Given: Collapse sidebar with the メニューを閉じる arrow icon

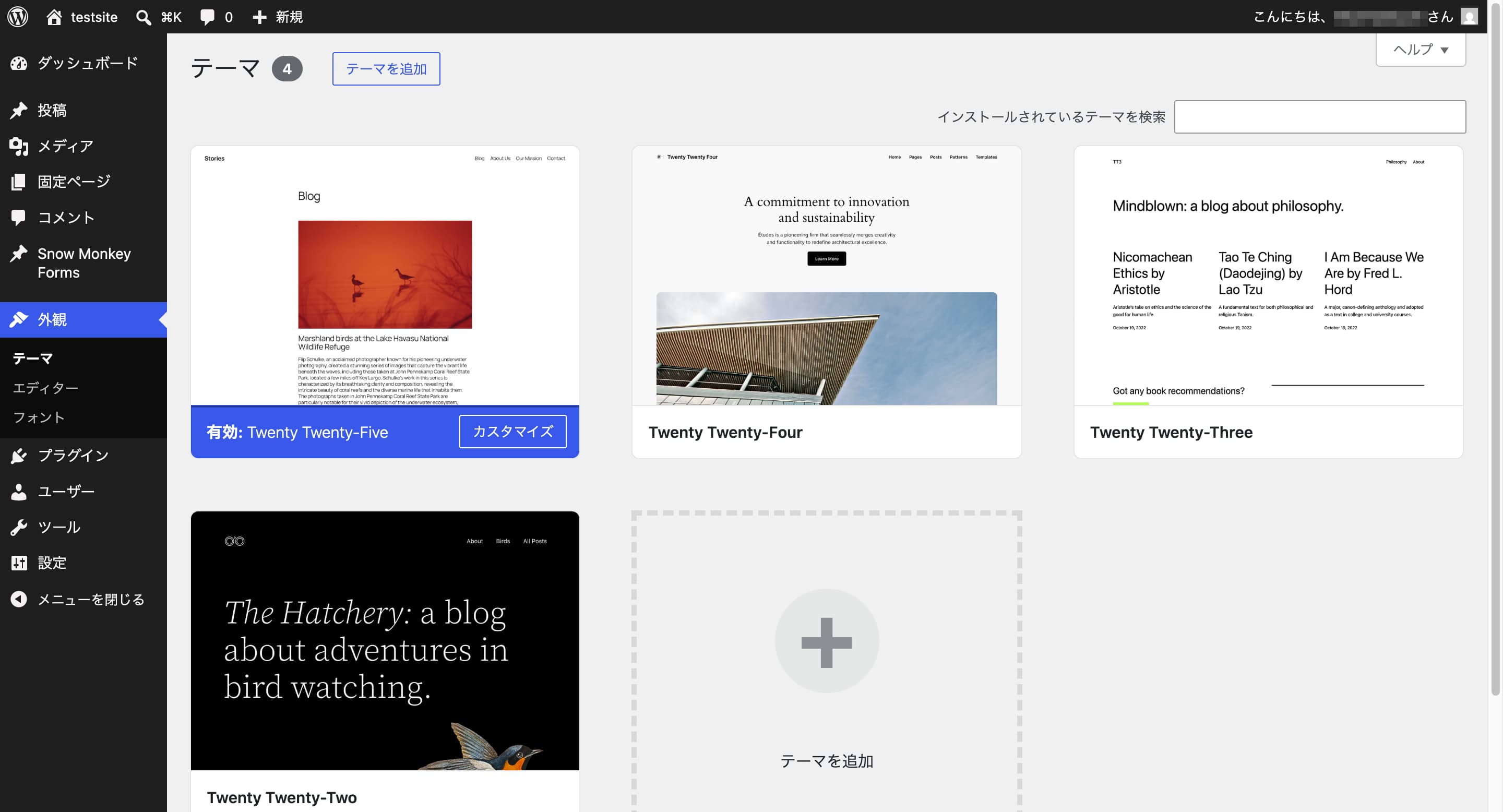Looking at the screenshot, I should click(19, 599).
